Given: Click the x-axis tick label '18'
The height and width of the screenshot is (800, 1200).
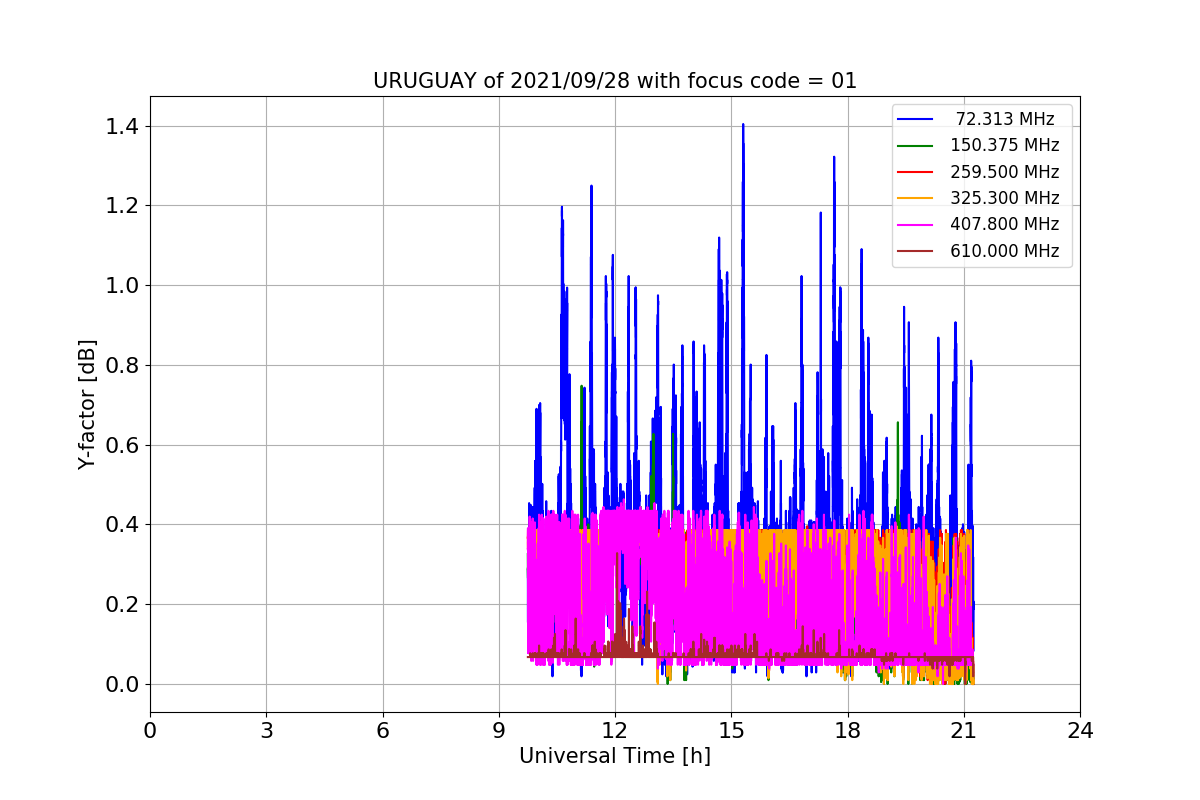Looking at the screenshot, I should [x=848, y=731].
